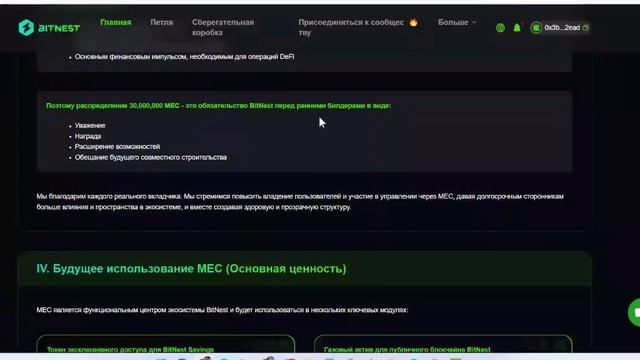This screenshot has width=640, height=360.
Task: Open the Сберегательная коробка page
Action: tap(223, 27)
